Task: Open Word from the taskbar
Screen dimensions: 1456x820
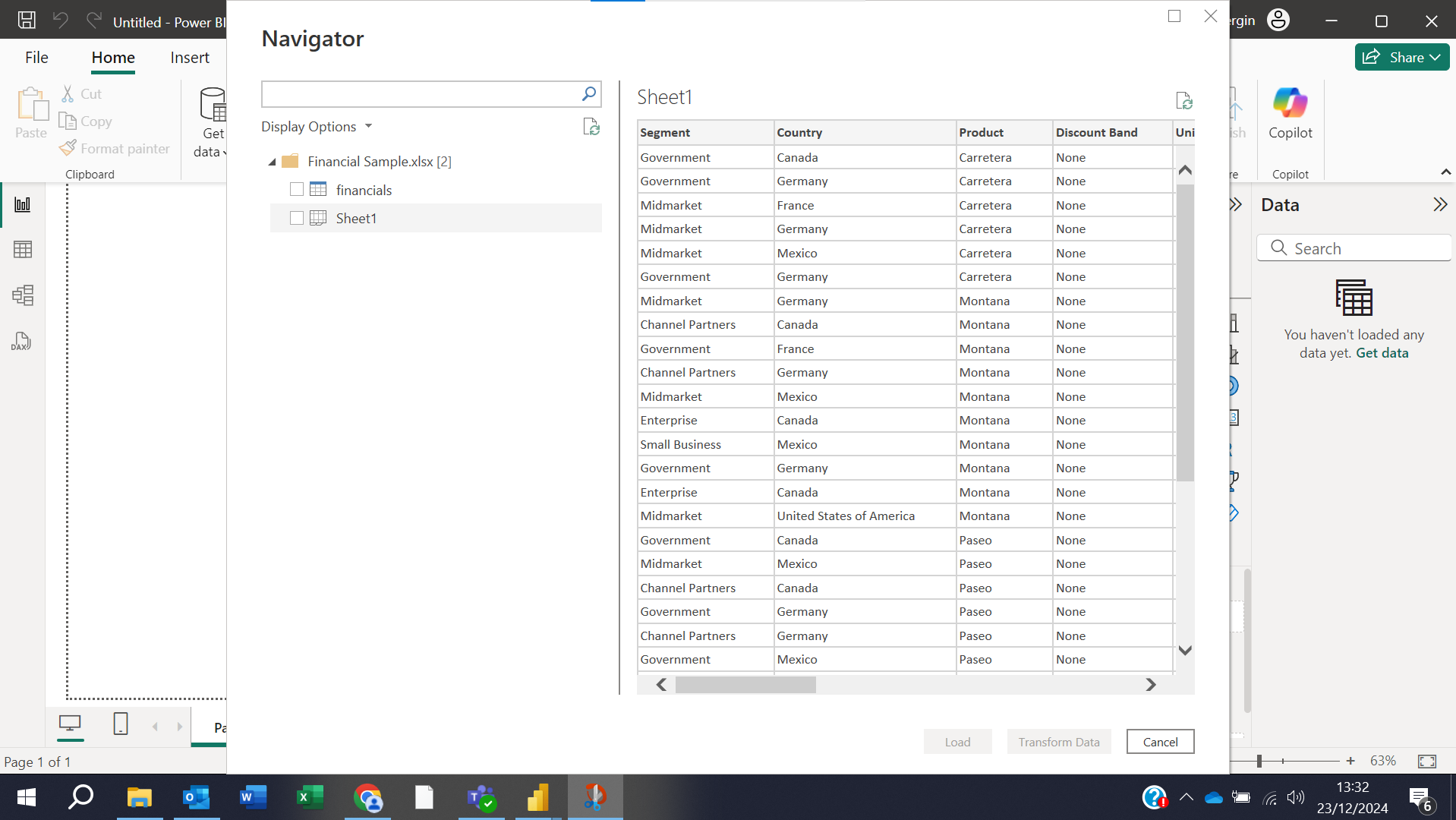Action: pos(253,797)
